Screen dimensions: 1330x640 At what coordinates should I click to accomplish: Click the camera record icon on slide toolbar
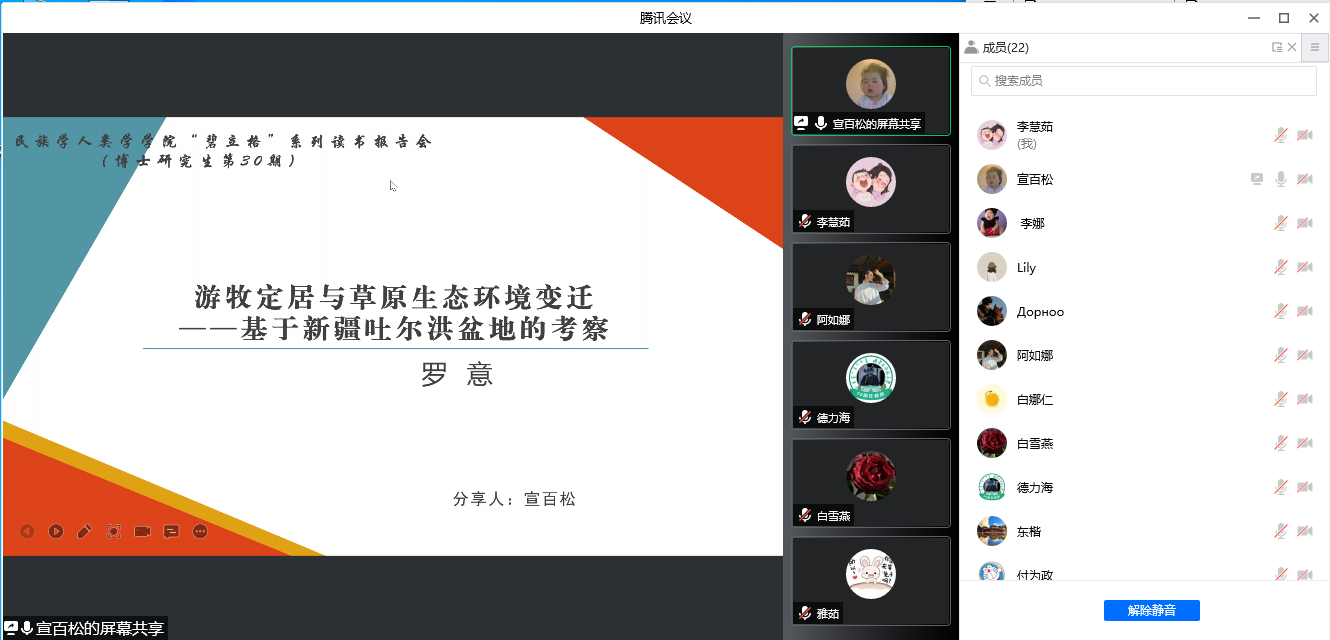coord(142,531)
